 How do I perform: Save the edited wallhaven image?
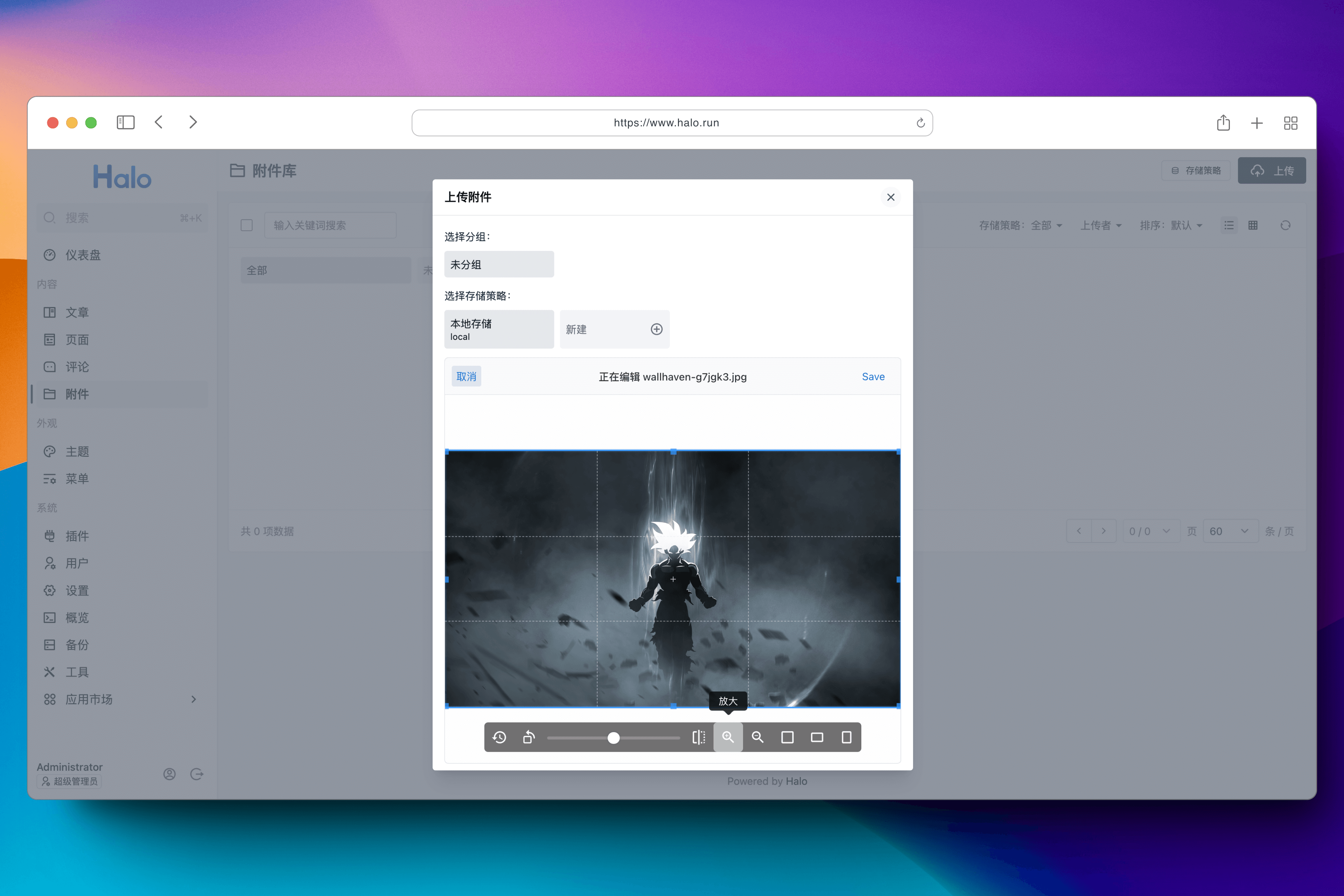click(873, 377)
